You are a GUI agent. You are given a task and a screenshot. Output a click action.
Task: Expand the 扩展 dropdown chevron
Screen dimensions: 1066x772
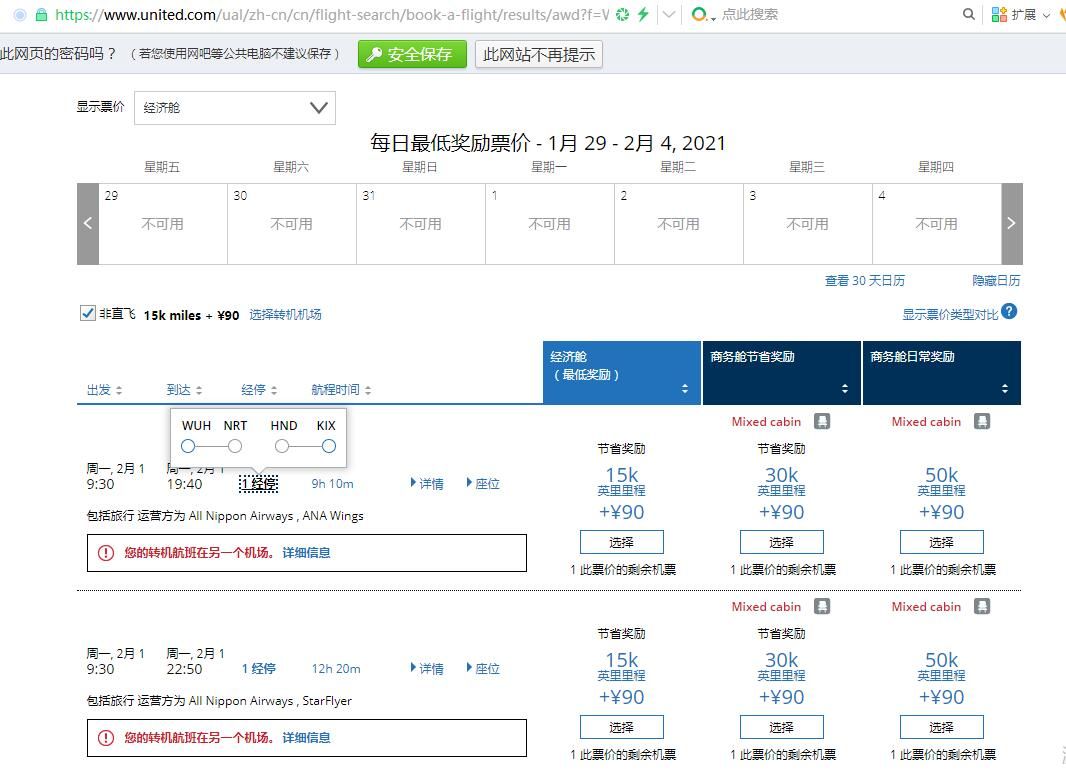pyautogui.click(x=1046, y=15)
